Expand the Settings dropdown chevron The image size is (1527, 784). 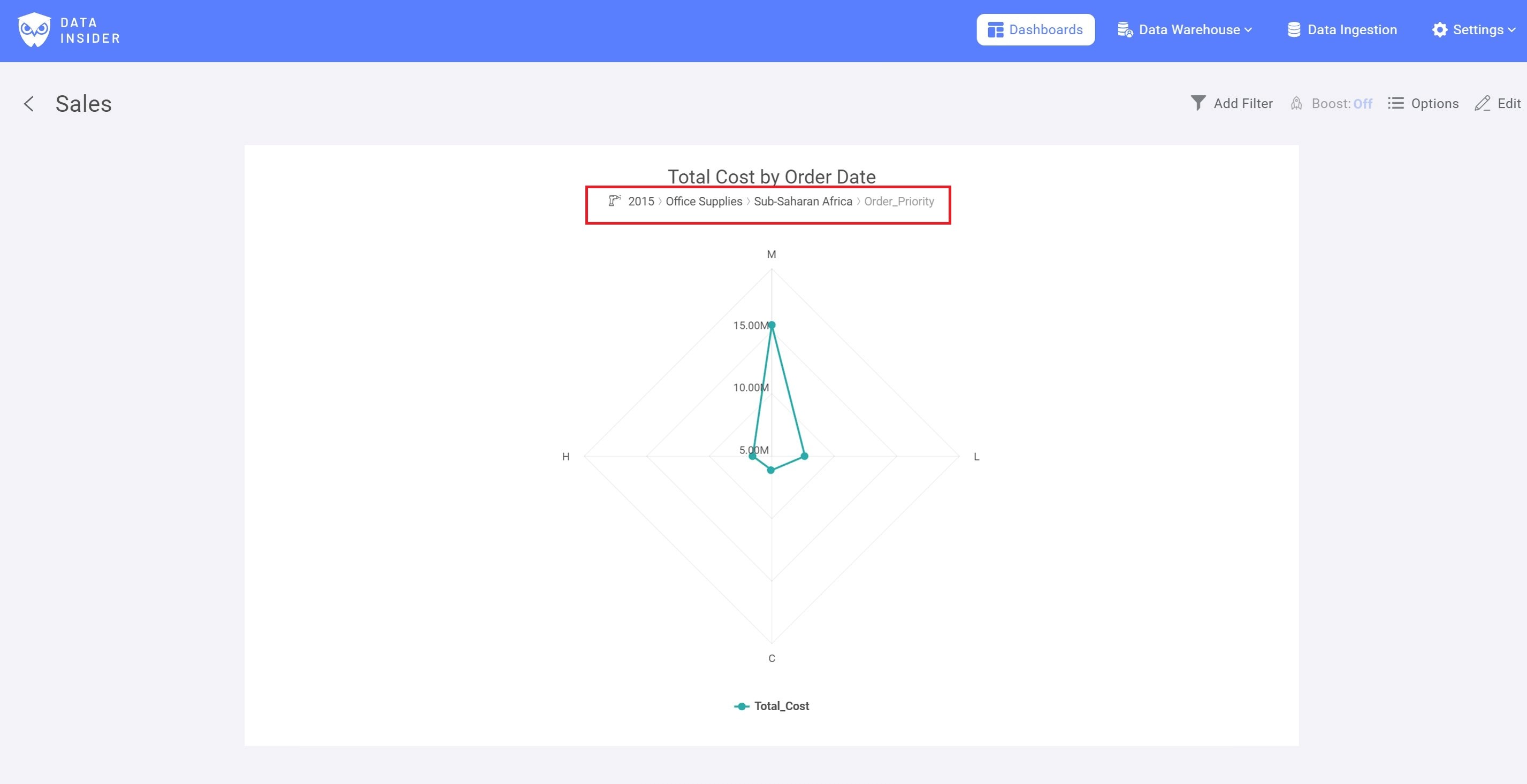pos(1511,29)
